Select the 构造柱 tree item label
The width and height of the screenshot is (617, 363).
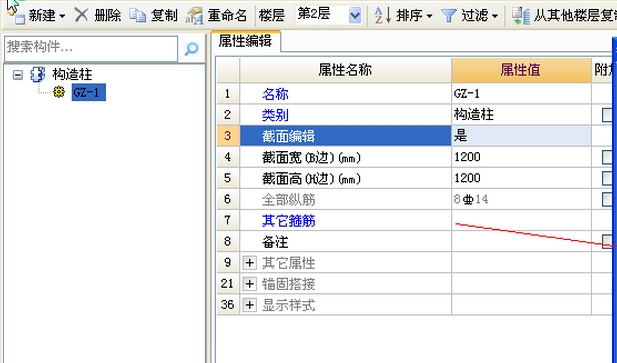coord(72,74)
